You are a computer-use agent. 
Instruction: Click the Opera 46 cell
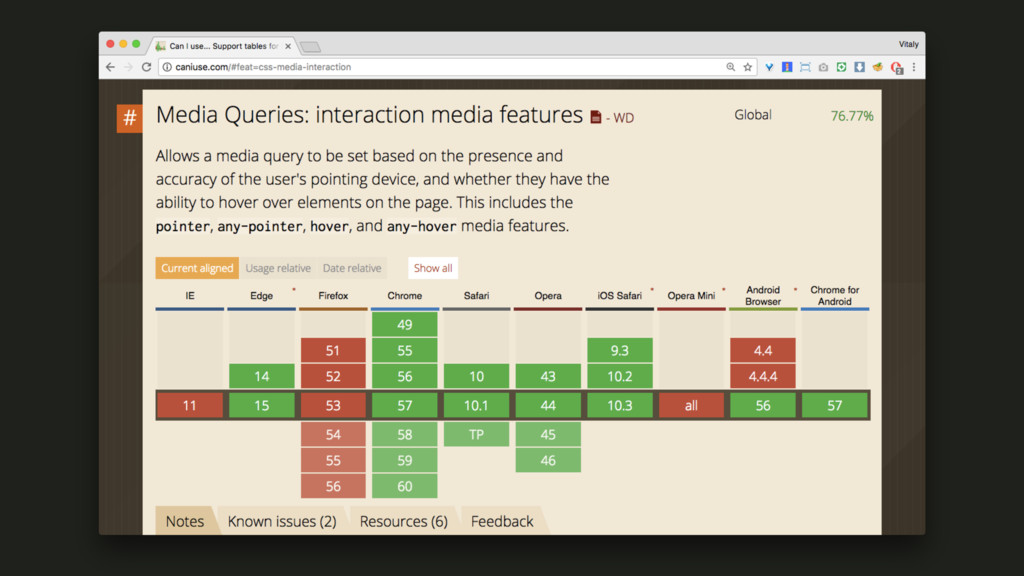(548, 460)
